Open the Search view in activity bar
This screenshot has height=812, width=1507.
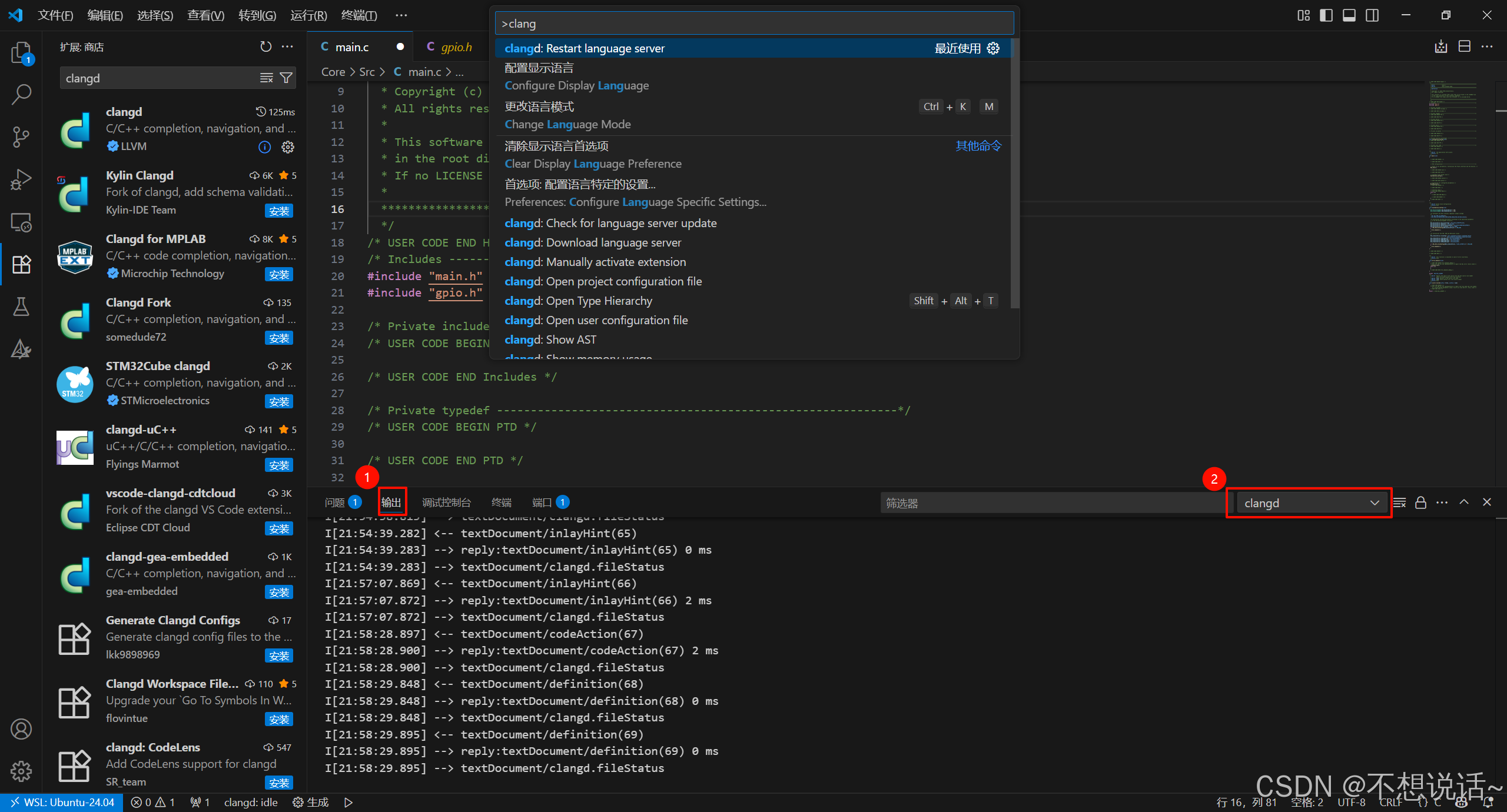coord(21,94)
